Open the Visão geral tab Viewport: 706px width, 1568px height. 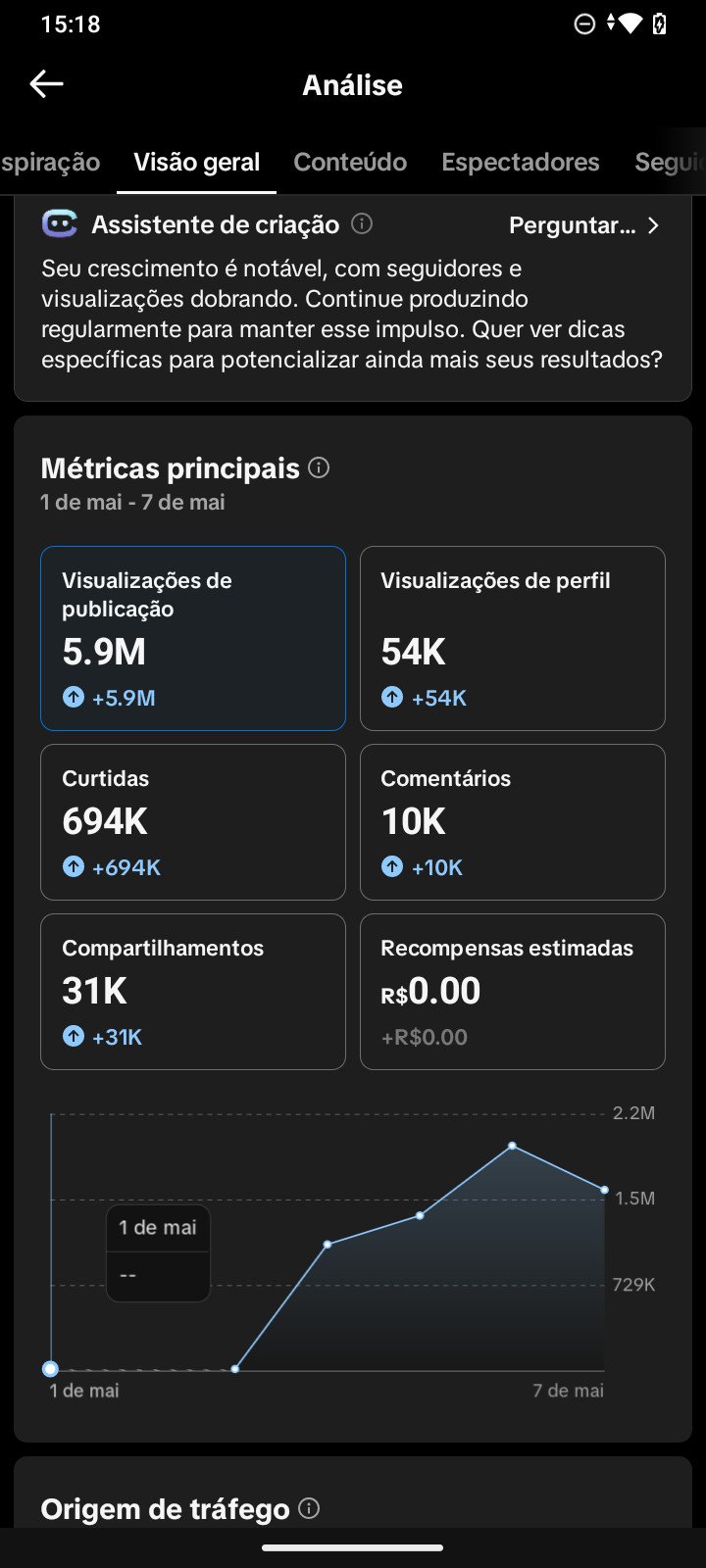pyautogui.click(x=197, y=162)
